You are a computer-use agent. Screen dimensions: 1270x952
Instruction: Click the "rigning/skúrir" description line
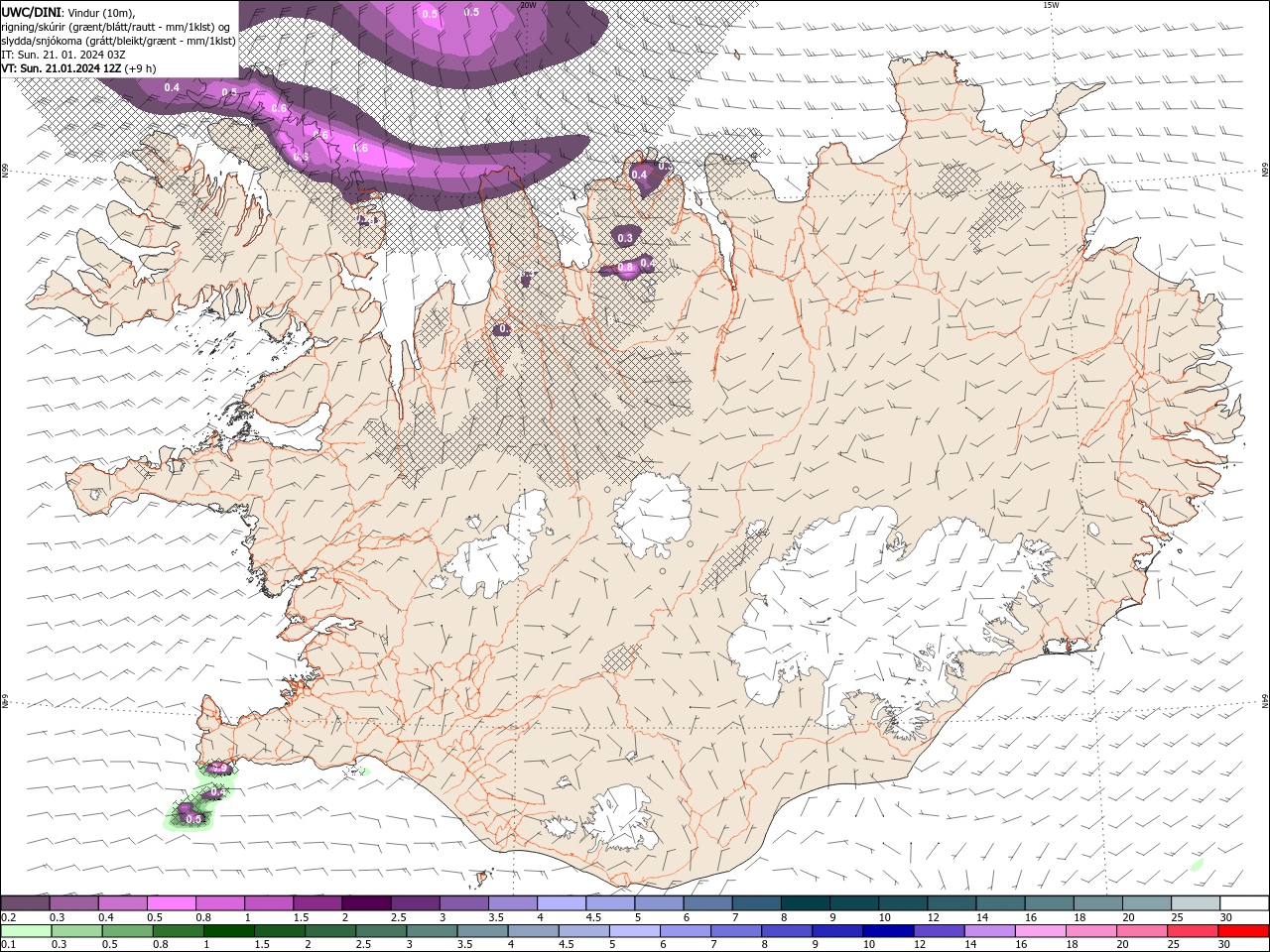tap(117, 26)
